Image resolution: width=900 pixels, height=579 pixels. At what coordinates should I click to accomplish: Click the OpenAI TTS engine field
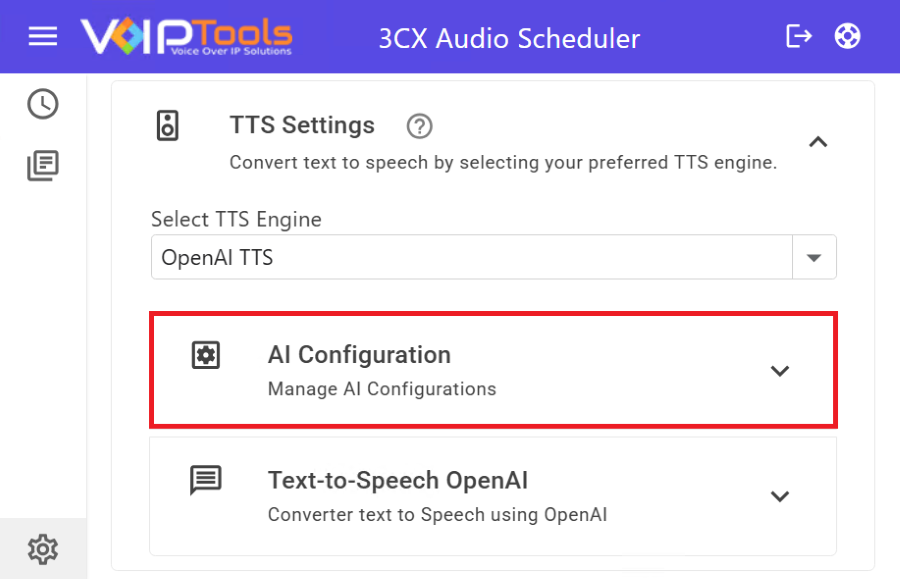pyautogui.click(x=470, y=258)
